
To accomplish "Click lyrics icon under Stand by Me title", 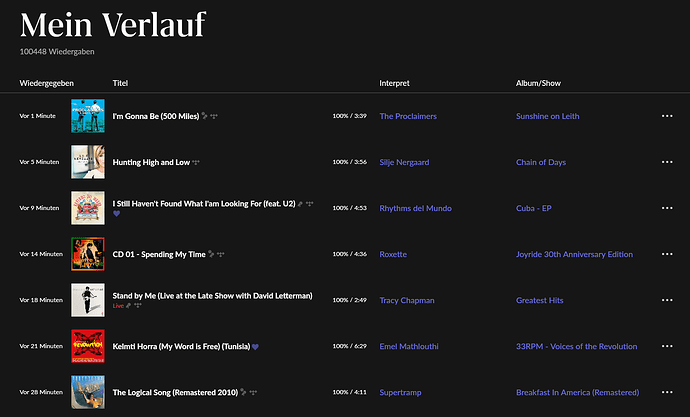I will (x=128, y=305).
